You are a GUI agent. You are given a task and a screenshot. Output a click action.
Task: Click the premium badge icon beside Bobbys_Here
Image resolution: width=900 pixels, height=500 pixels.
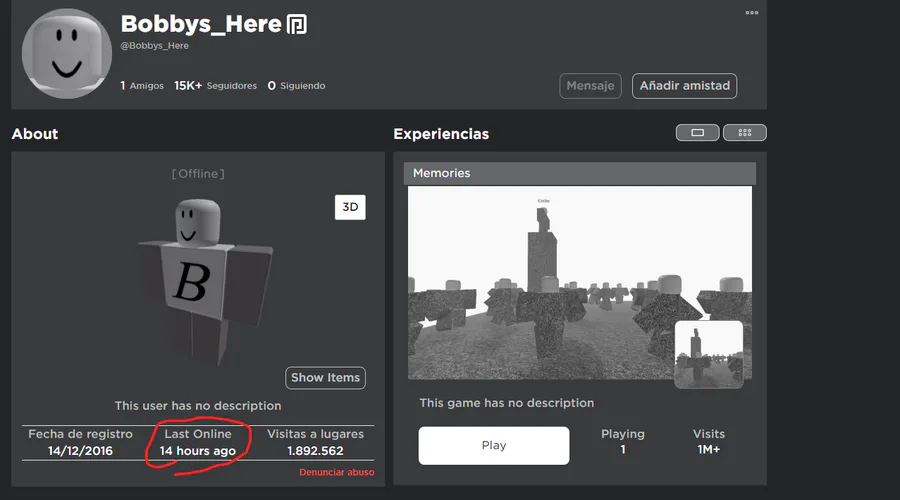(297, 25)
